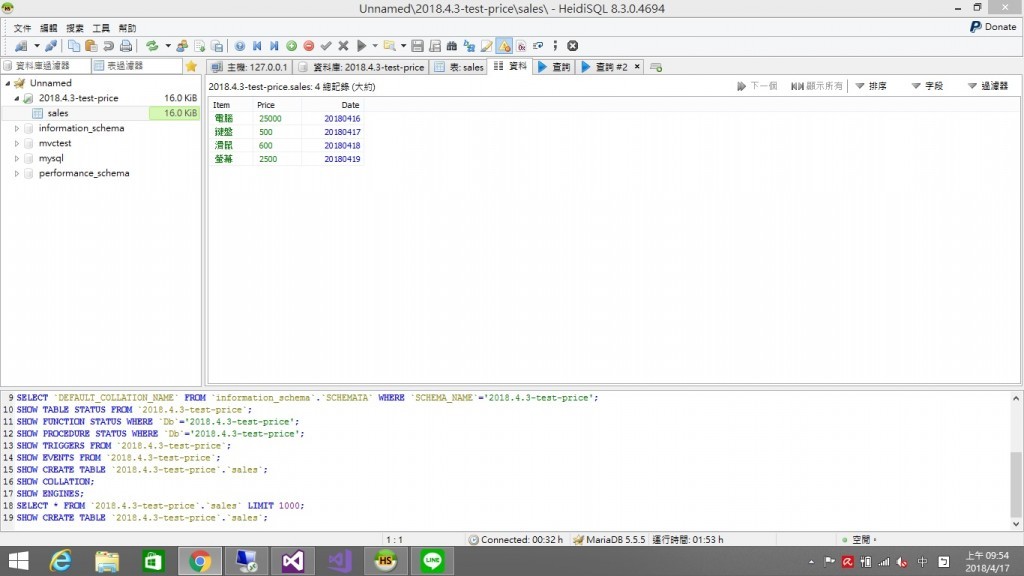Collapse the 2018.4.3-test-price database node
Viewport: 1024px width, 576px height.
click(17, 98)
